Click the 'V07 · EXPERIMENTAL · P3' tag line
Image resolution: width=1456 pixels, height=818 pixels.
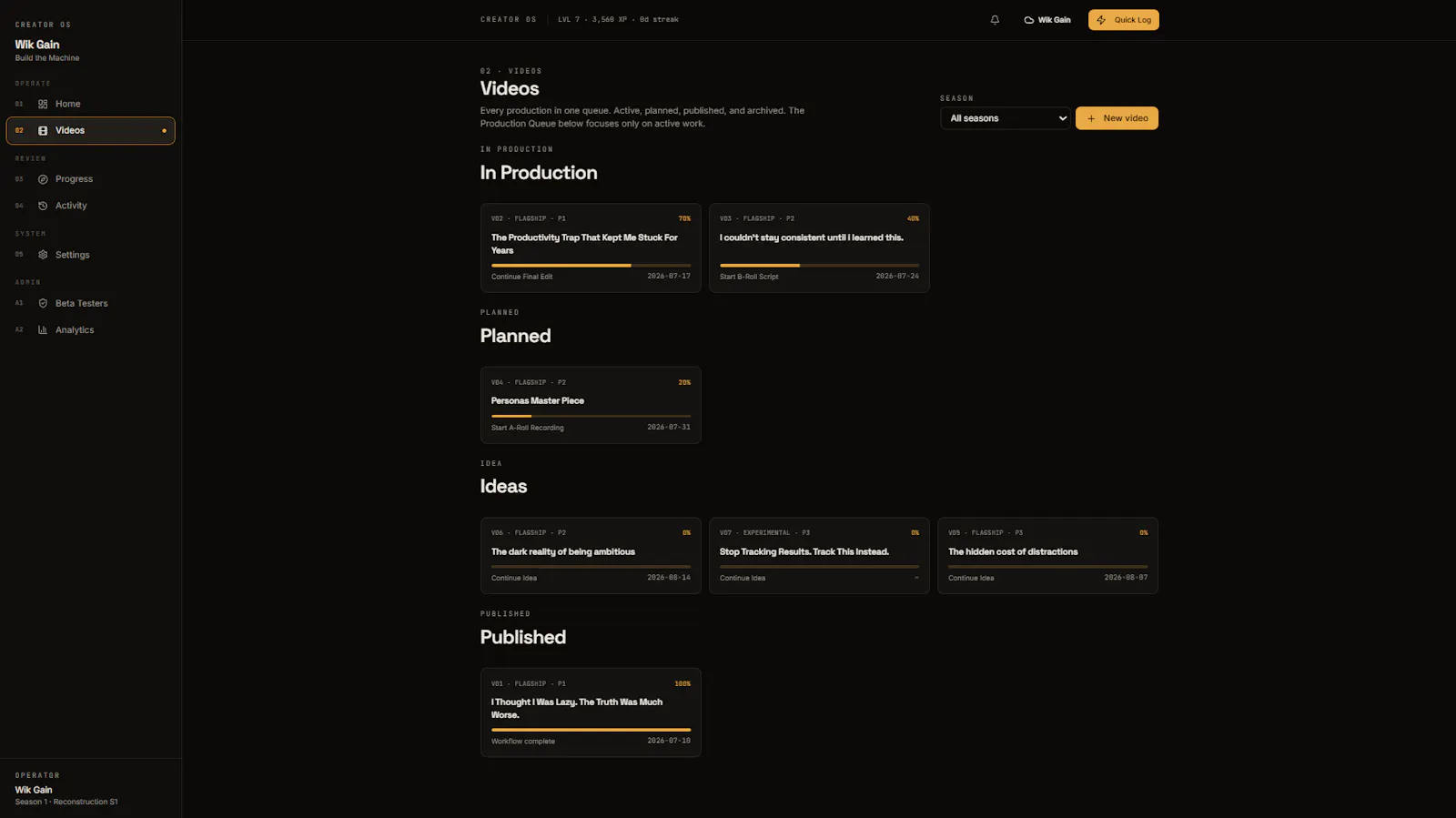[x=764, y=533]
